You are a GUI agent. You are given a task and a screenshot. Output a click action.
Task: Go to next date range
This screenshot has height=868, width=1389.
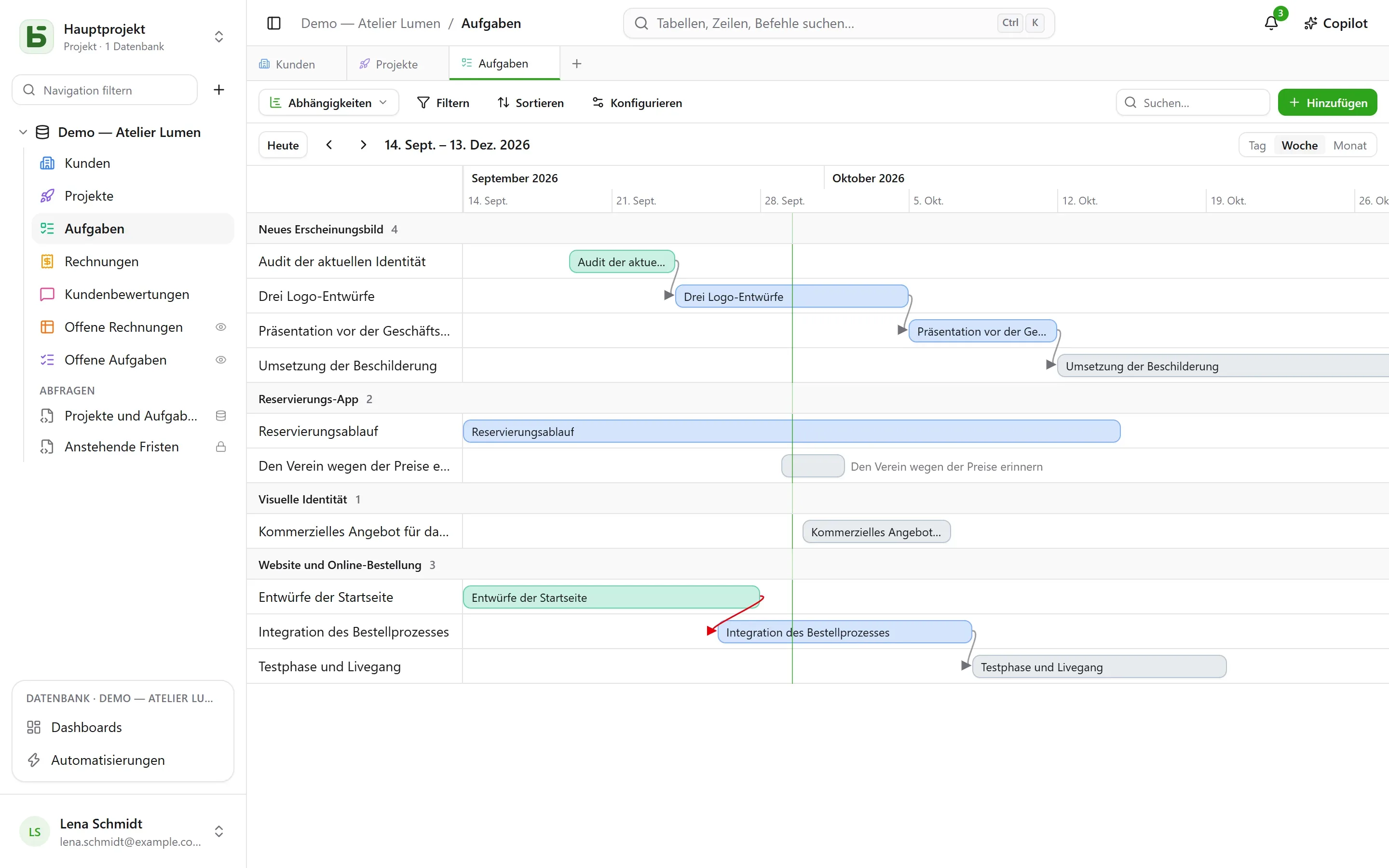[363, 145]
